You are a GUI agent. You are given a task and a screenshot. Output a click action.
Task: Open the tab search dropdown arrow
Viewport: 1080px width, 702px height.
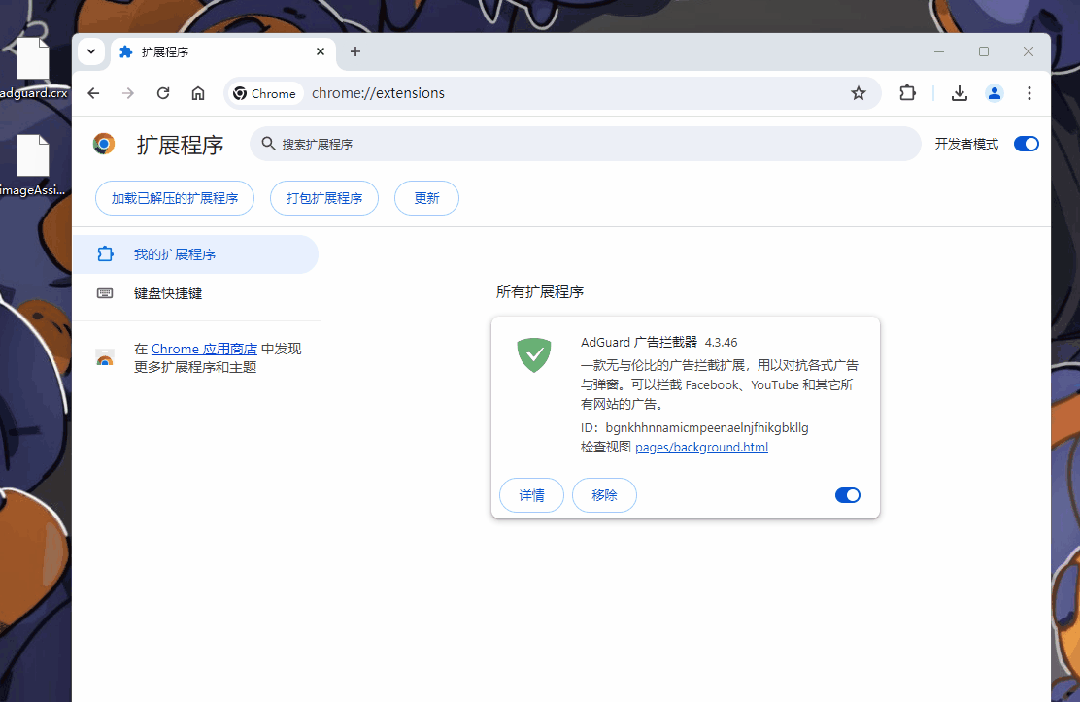91,52
